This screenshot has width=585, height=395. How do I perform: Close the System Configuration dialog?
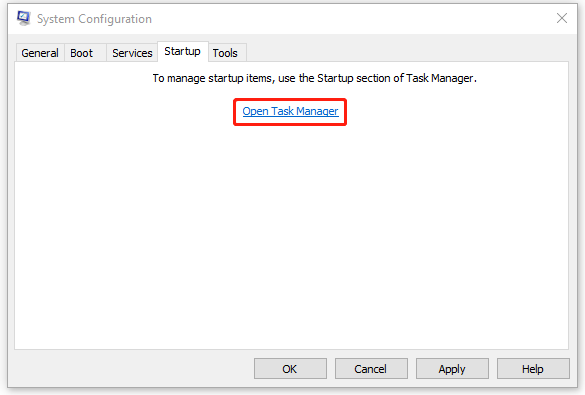[x=561, y=18]
